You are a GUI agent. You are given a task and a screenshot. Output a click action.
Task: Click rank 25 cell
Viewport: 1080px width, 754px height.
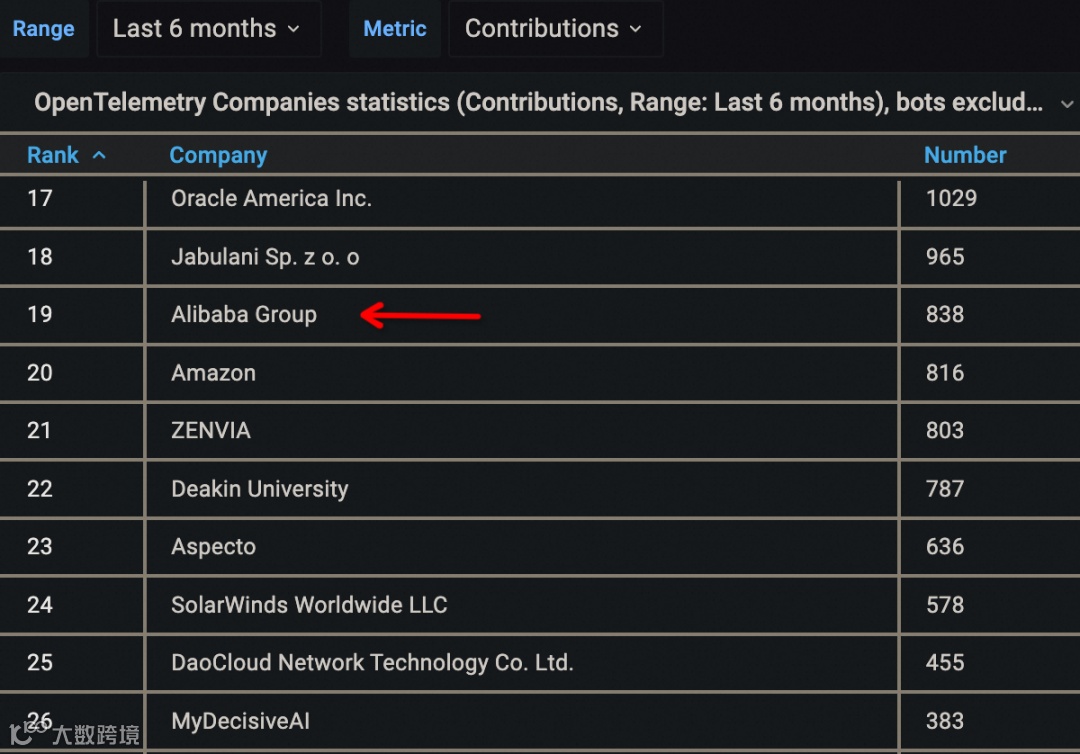71,662
